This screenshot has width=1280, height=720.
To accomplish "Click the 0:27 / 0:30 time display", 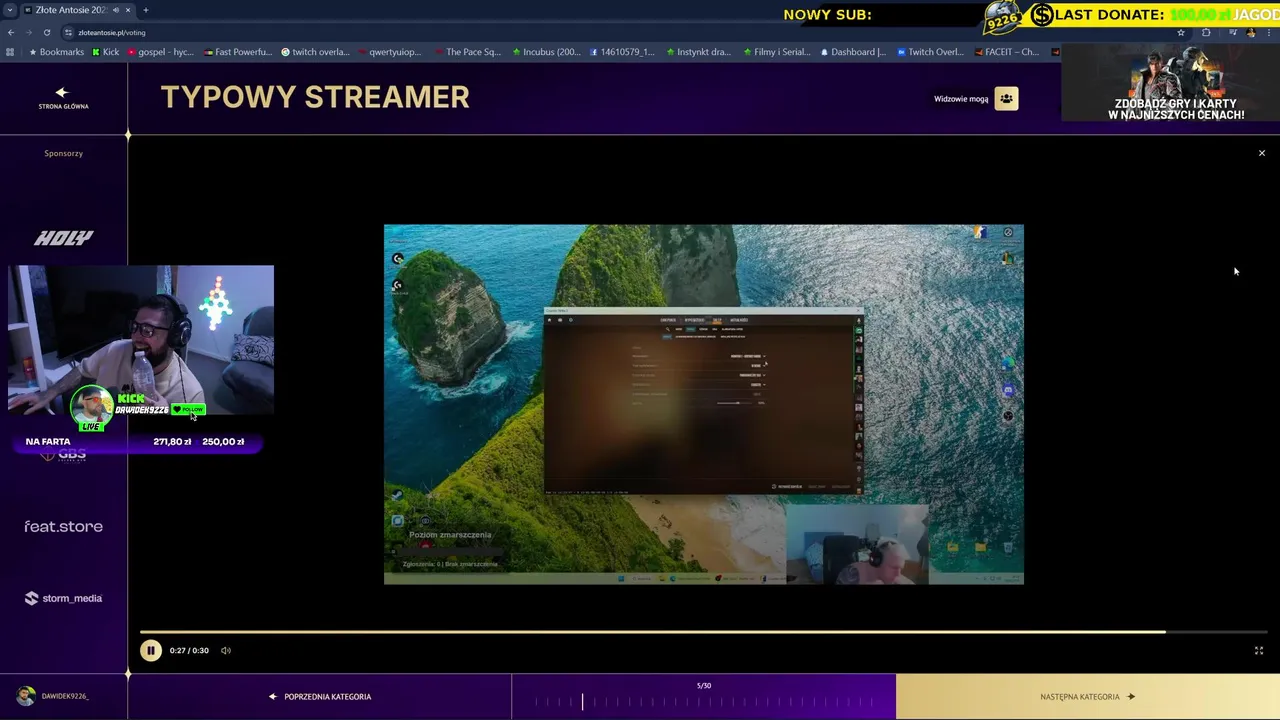I will pos(189,650).
